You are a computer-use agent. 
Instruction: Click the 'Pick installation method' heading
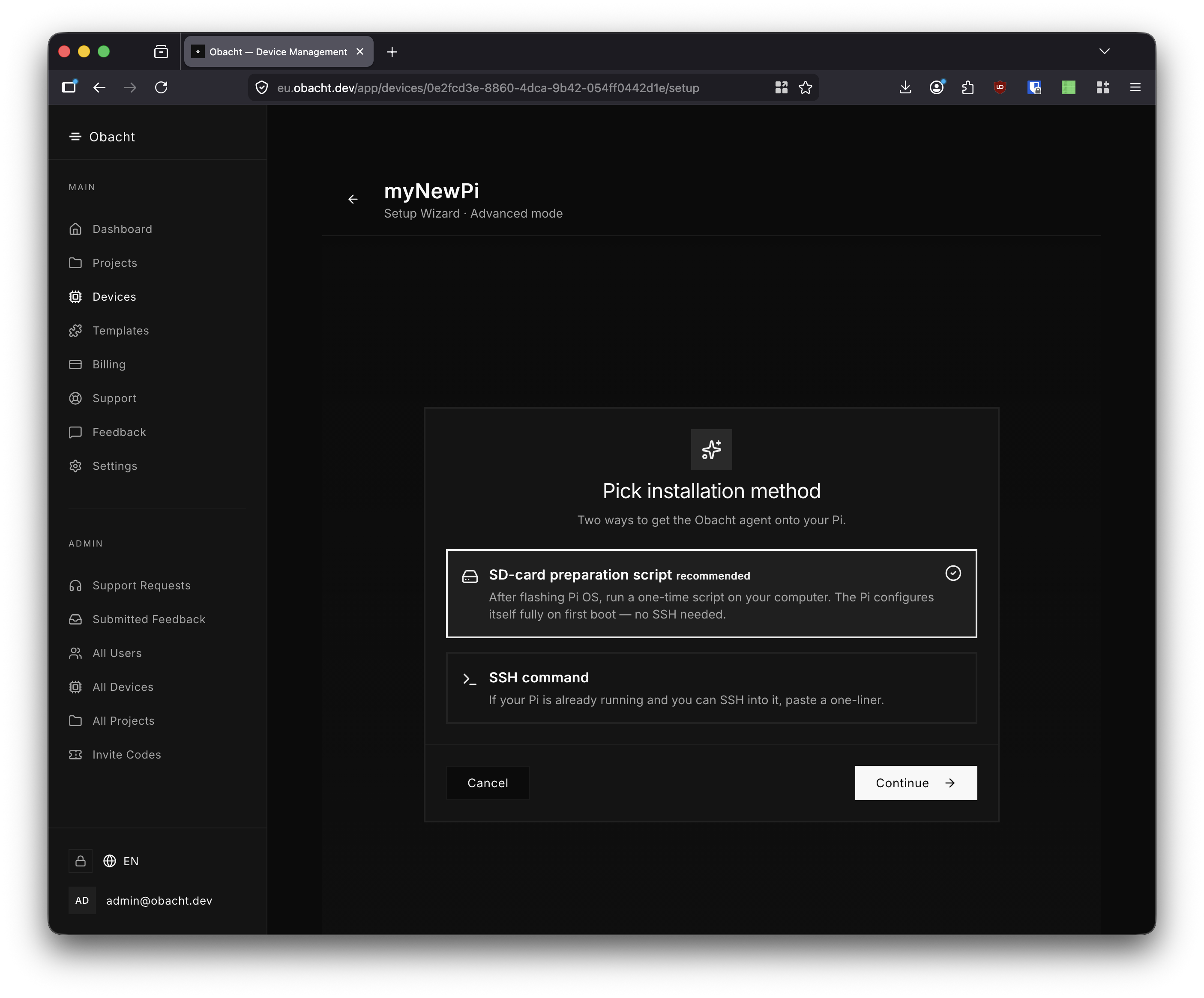(711, 491)
